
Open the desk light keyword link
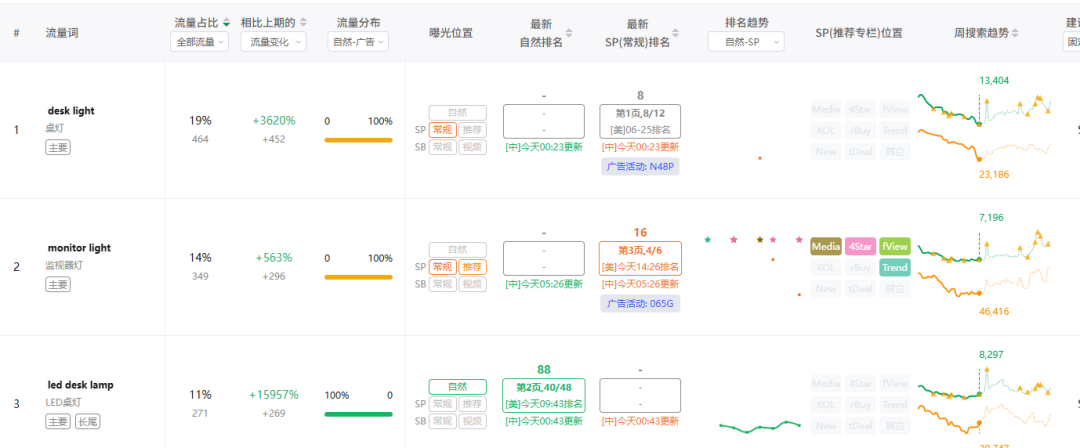tap(71, 110)
